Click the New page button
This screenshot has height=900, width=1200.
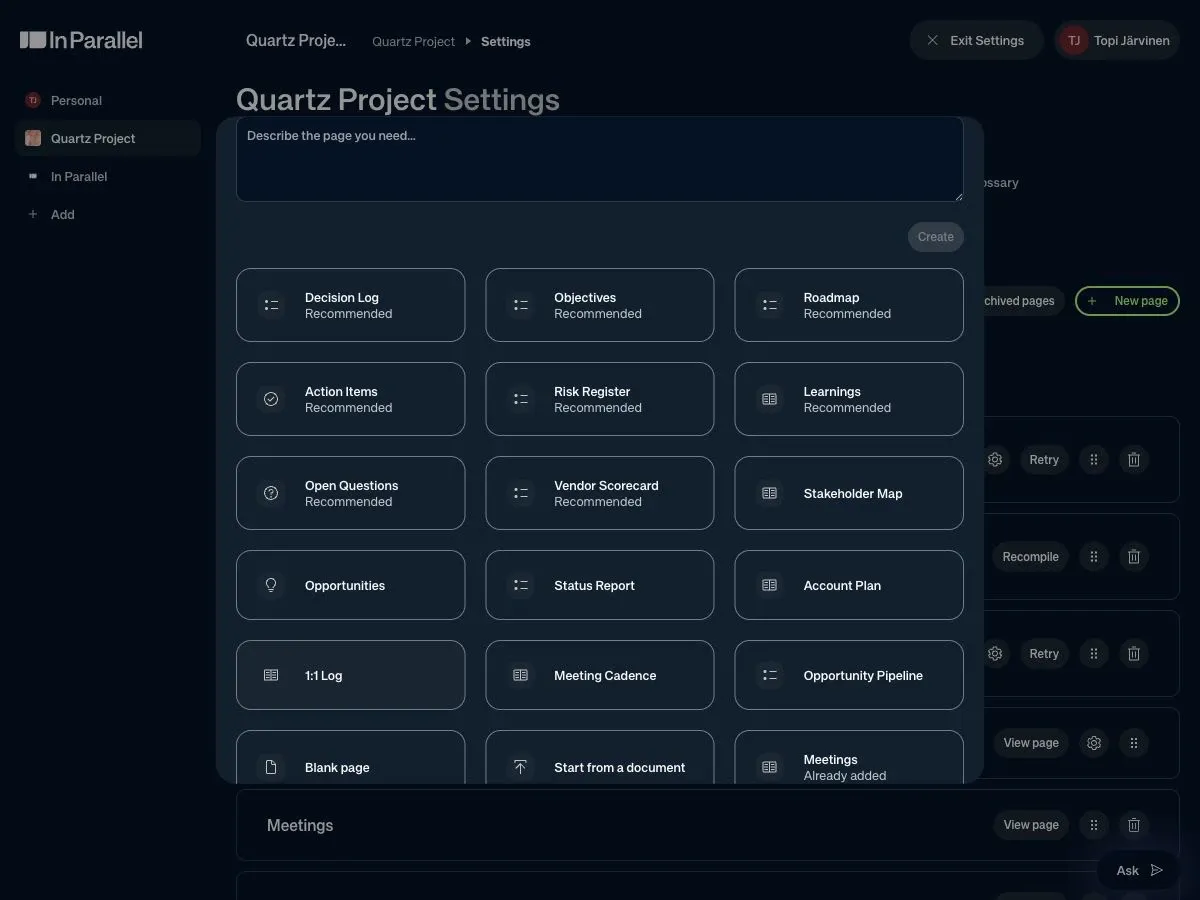[1127, 301]
